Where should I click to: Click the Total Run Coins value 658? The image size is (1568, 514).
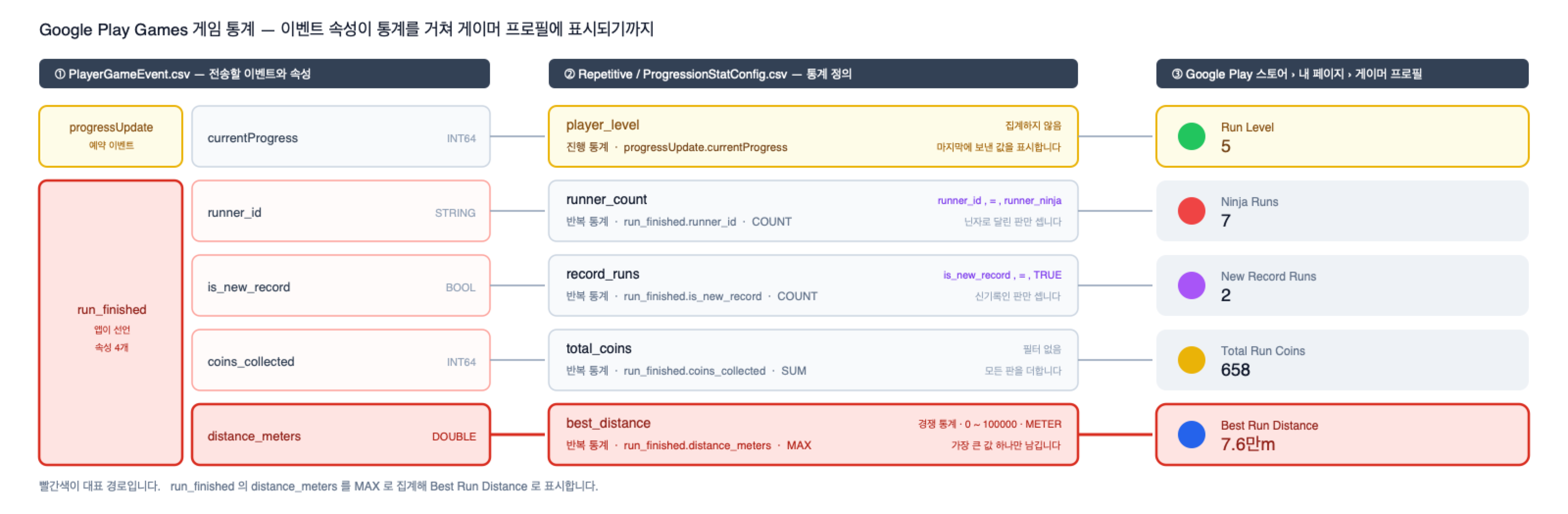1235,370
